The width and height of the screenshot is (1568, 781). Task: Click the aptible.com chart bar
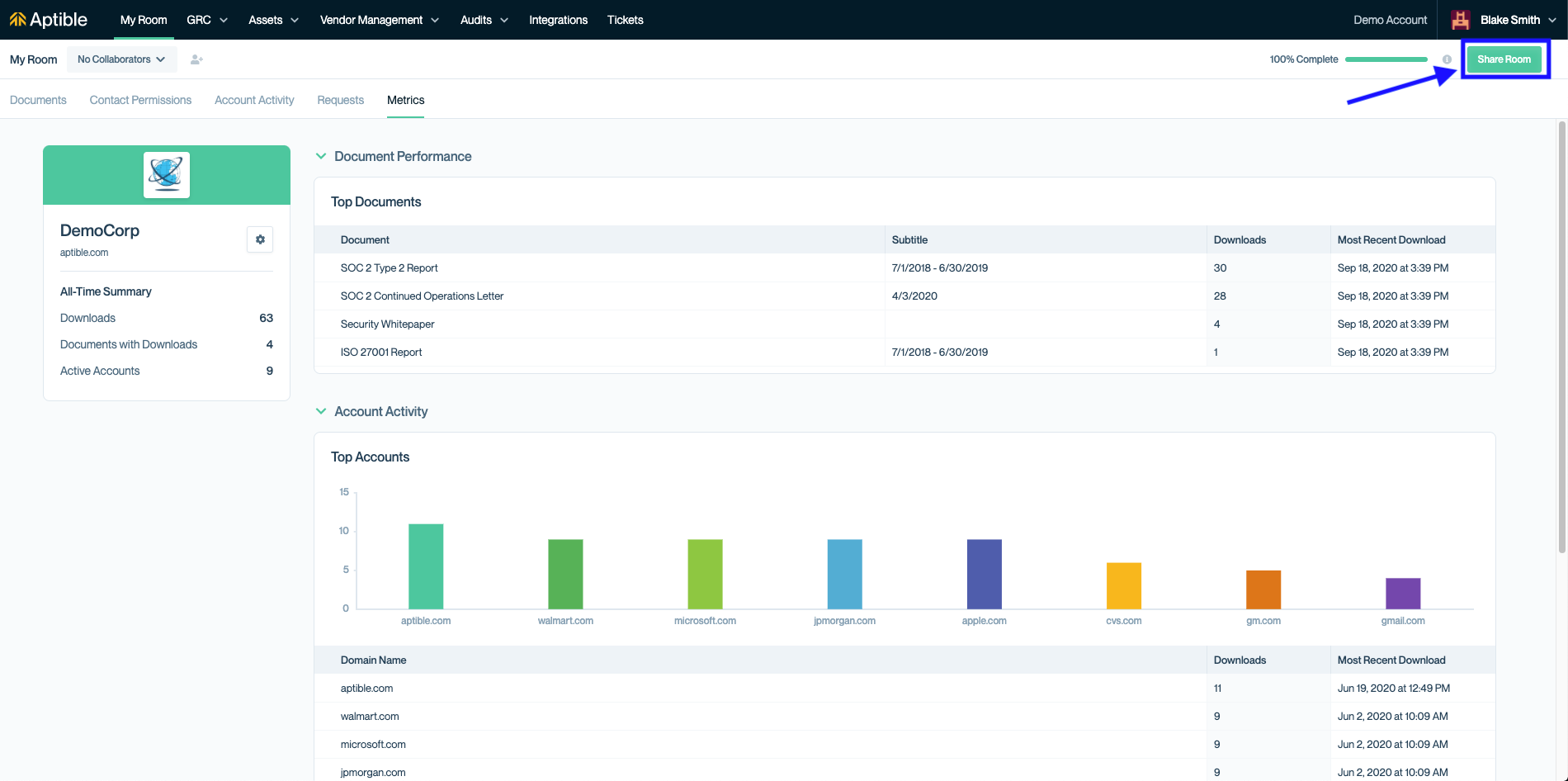coord(426,566)
